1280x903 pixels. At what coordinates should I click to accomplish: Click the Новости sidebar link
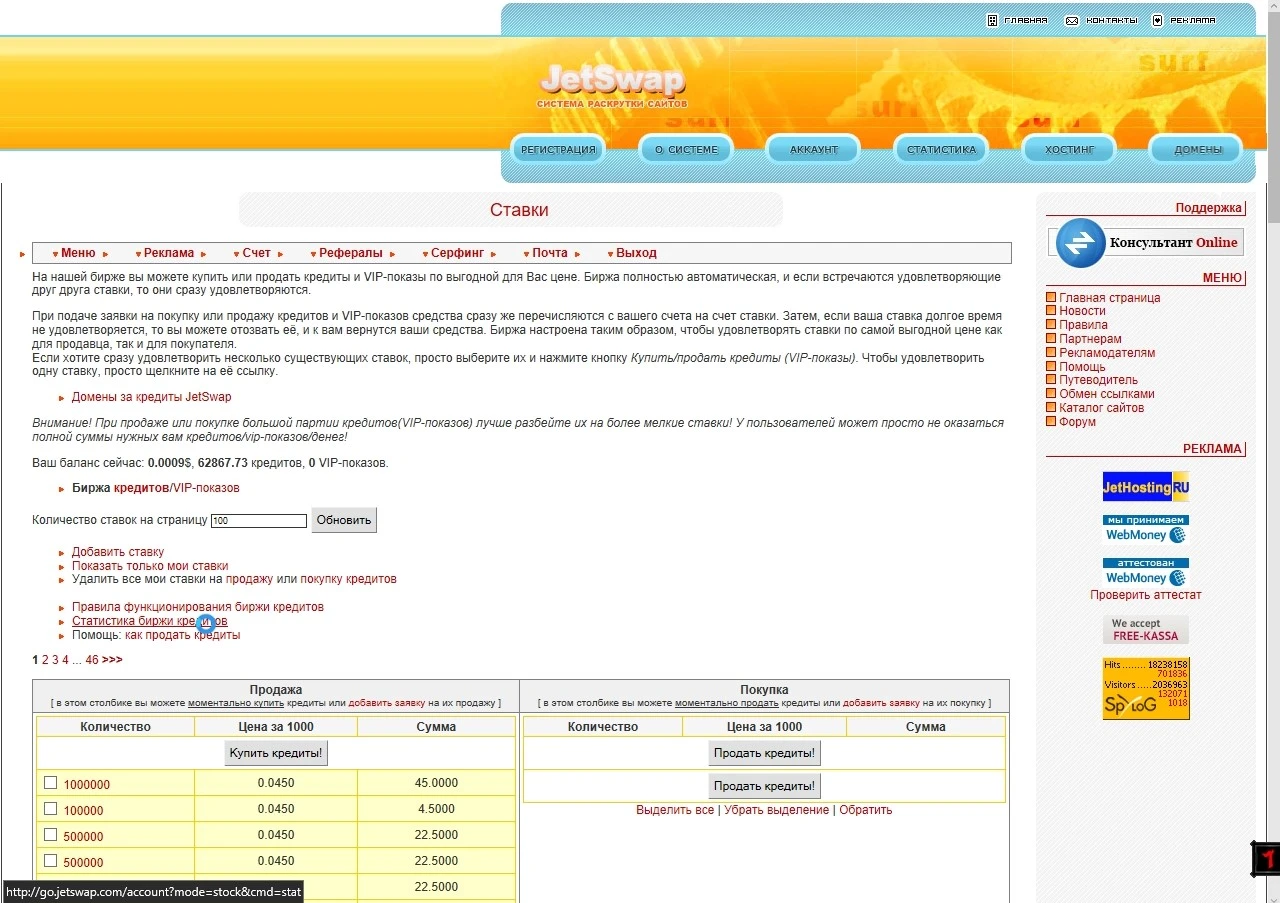coord(1082,311)
